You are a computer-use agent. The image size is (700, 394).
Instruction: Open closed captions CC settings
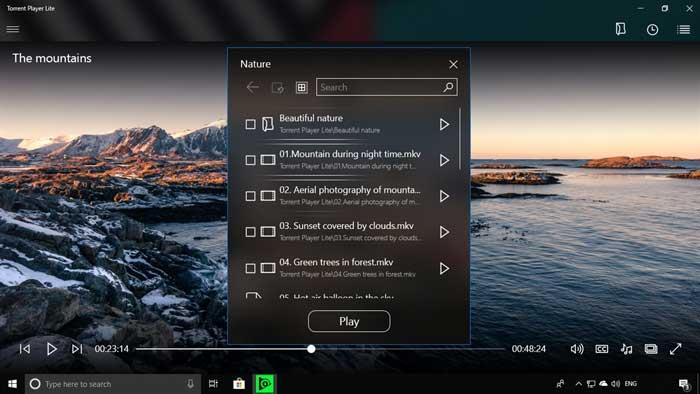coord(601,349)
